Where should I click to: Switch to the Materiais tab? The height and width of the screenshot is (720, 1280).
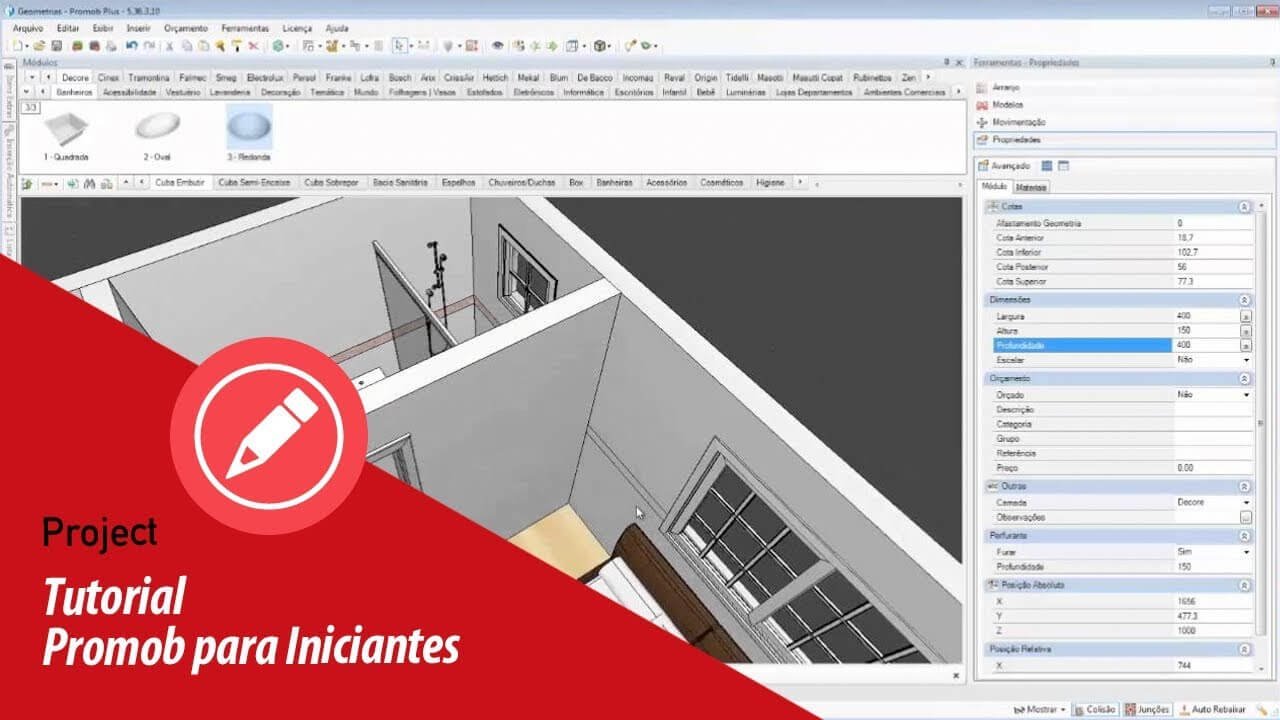[x=1031, y=187]
